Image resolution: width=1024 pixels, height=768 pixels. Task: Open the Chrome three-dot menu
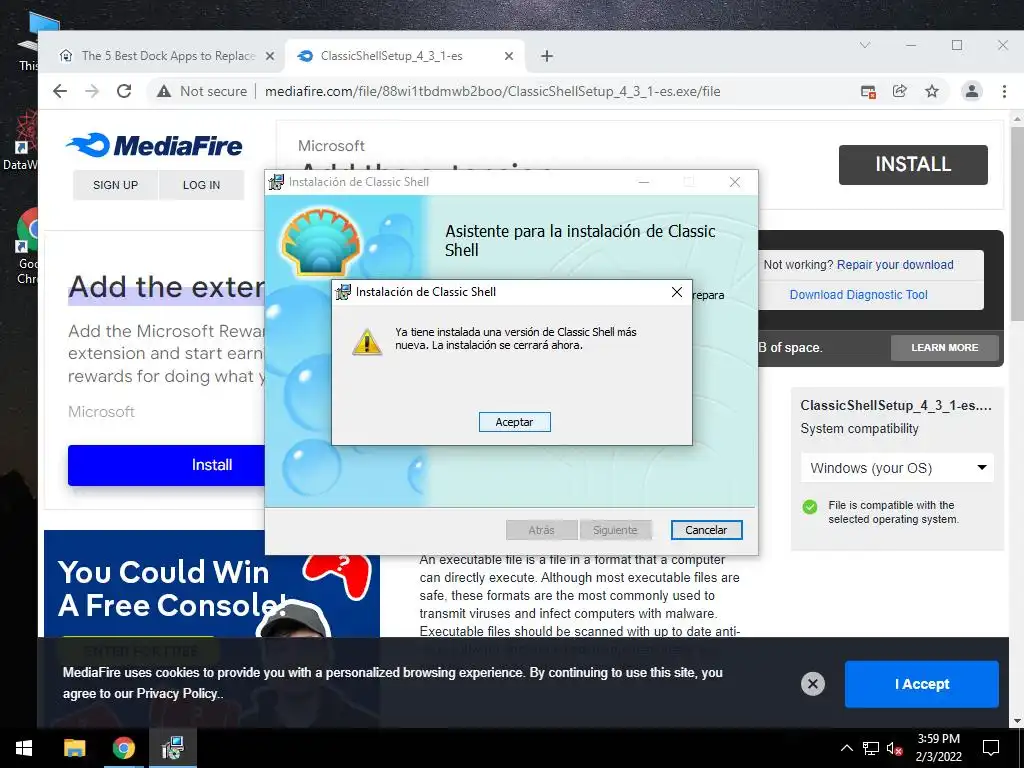tap(1004, 91)
